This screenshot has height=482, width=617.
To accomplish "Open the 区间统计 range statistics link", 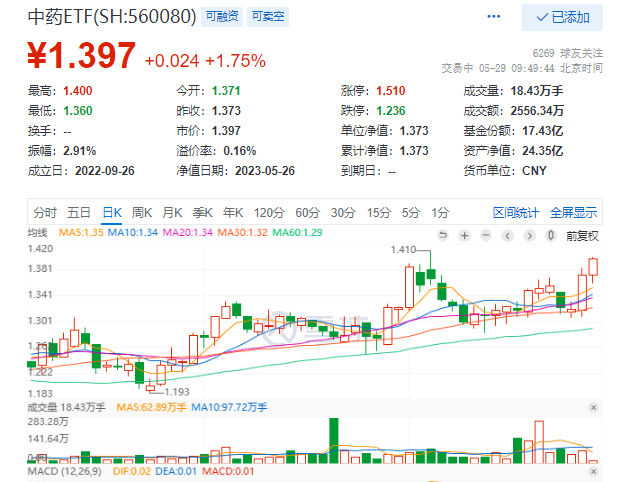I will coord(516,213).
